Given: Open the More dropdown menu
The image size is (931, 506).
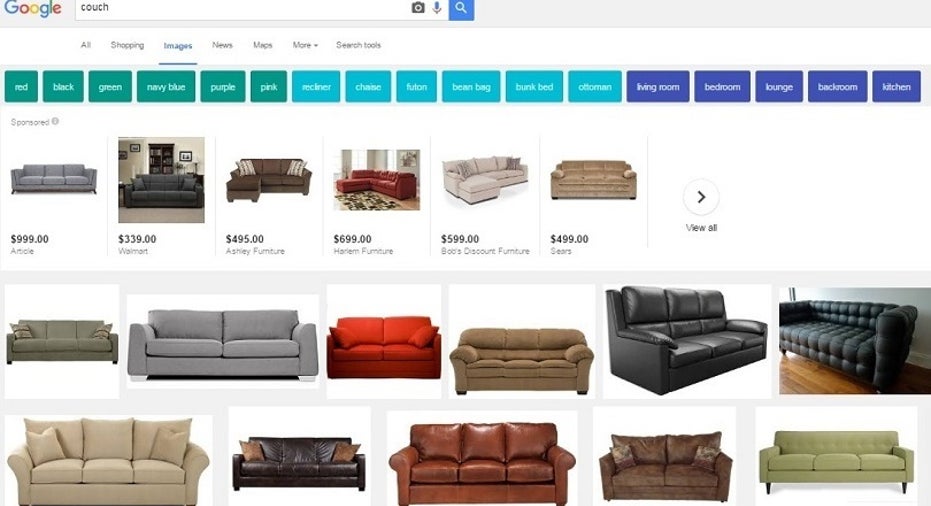Looking at the screenshot, I should tap(305, 45).
